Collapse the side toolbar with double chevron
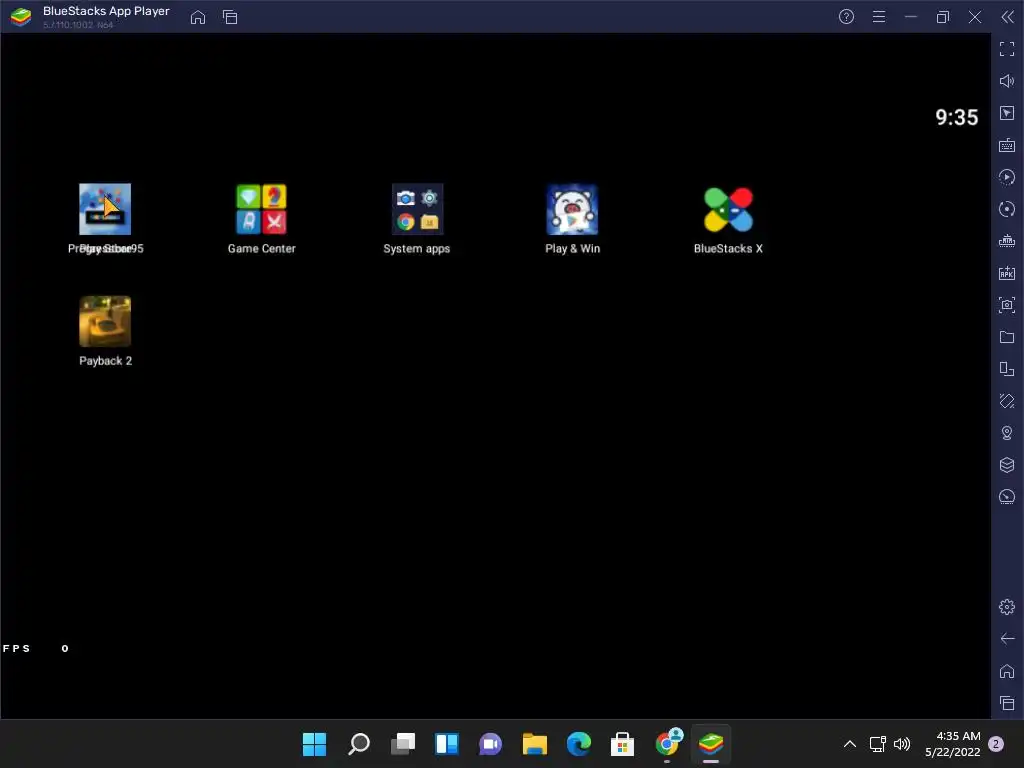 [x=1008, y=17]
